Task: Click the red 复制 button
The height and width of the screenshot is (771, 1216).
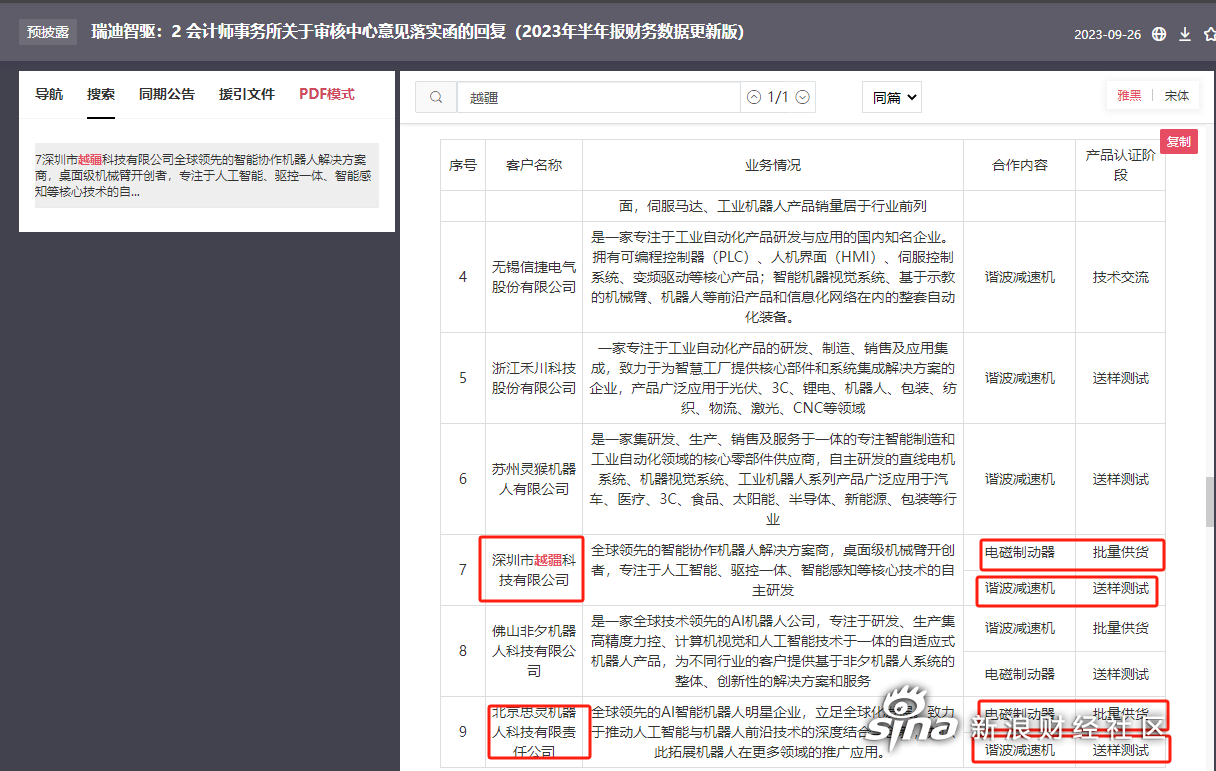Action: pyautogui.click(x=1179, y=142)
